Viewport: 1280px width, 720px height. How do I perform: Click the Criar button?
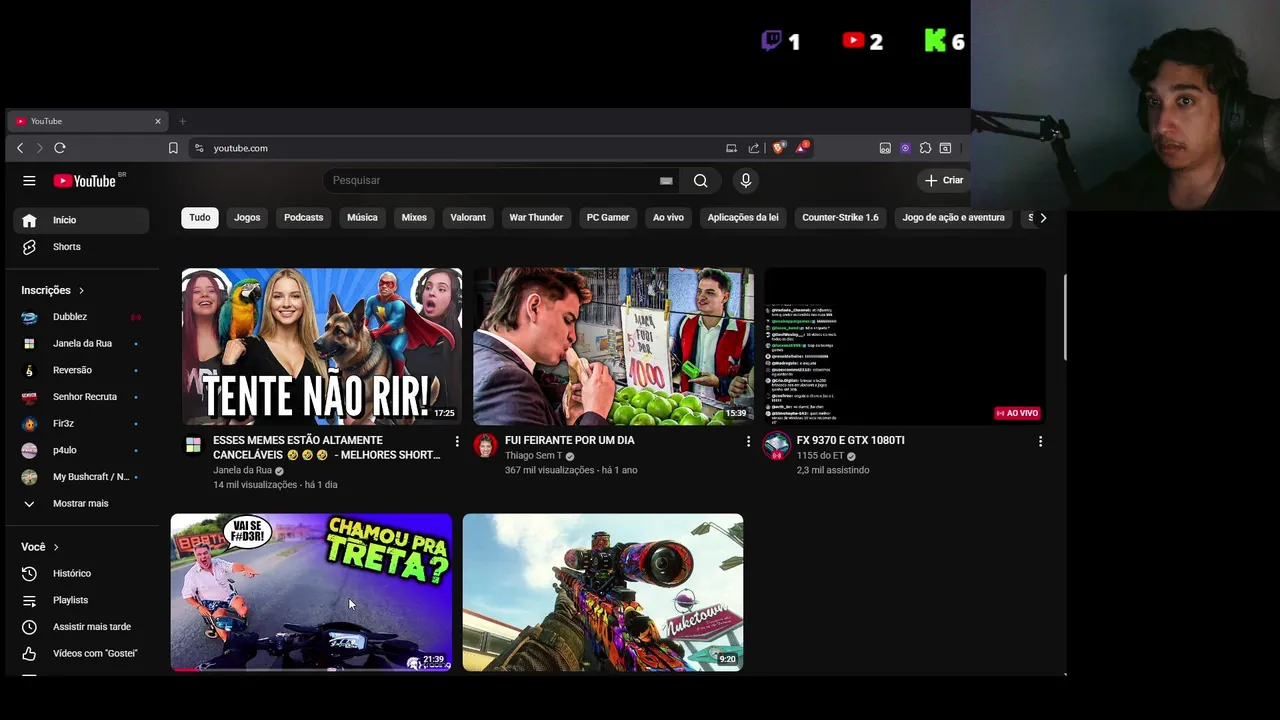[943, 181]
